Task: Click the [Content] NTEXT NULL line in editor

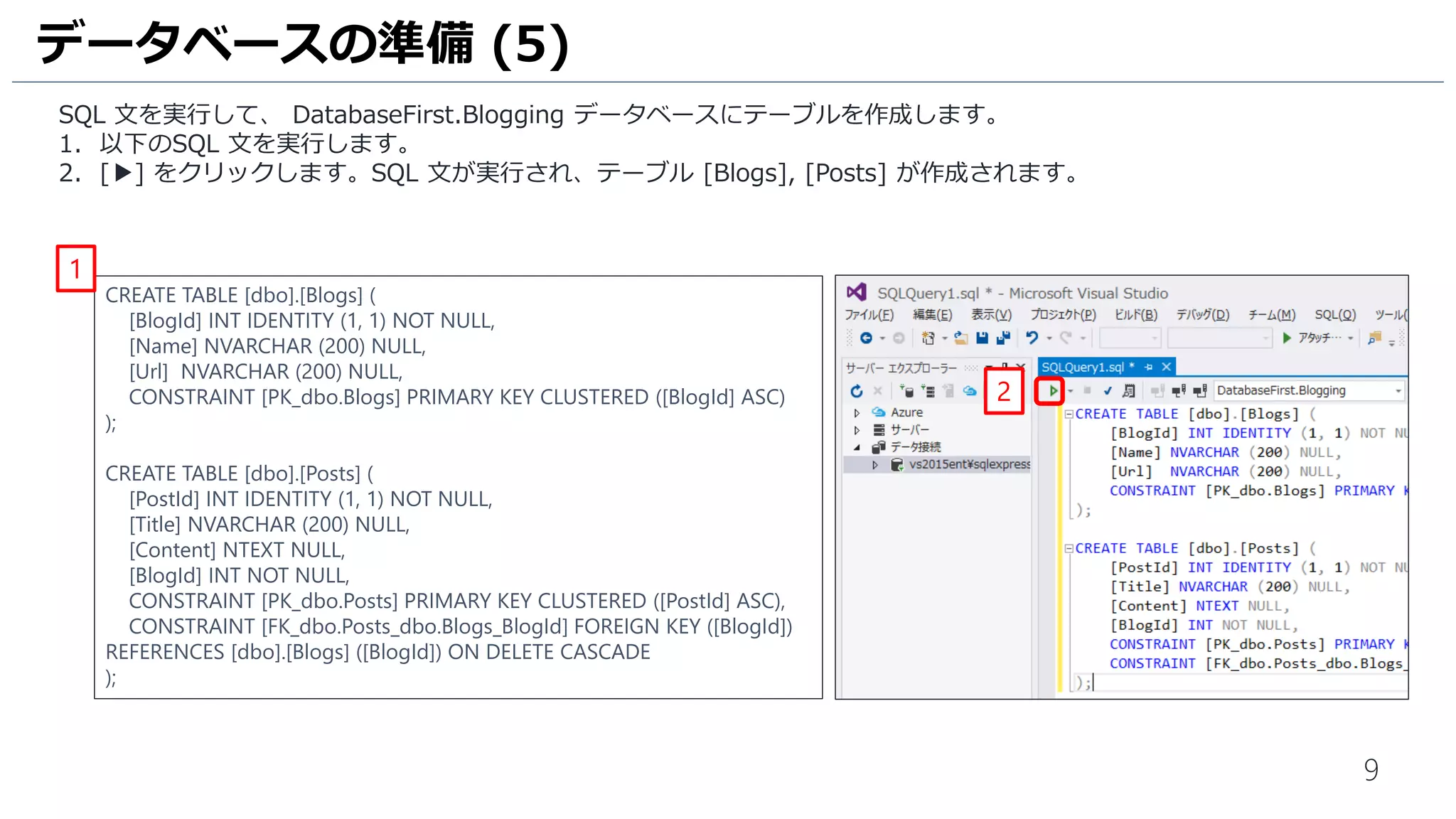Action: tap(1199, 606)
